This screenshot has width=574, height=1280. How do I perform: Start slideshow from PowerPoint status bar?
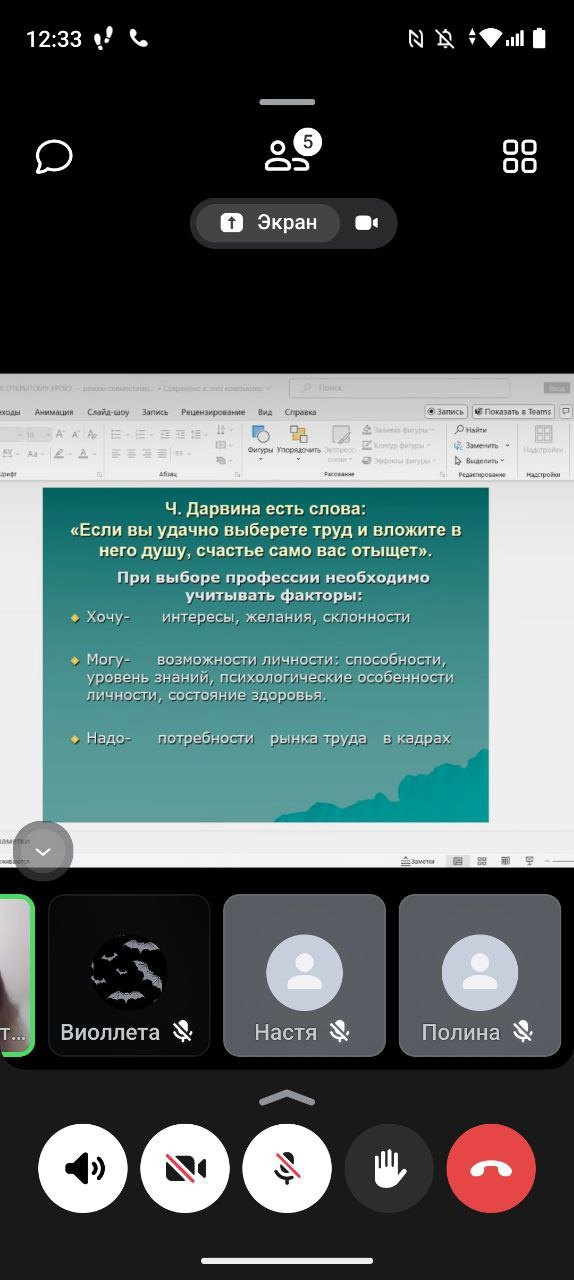tap(530, 860)
